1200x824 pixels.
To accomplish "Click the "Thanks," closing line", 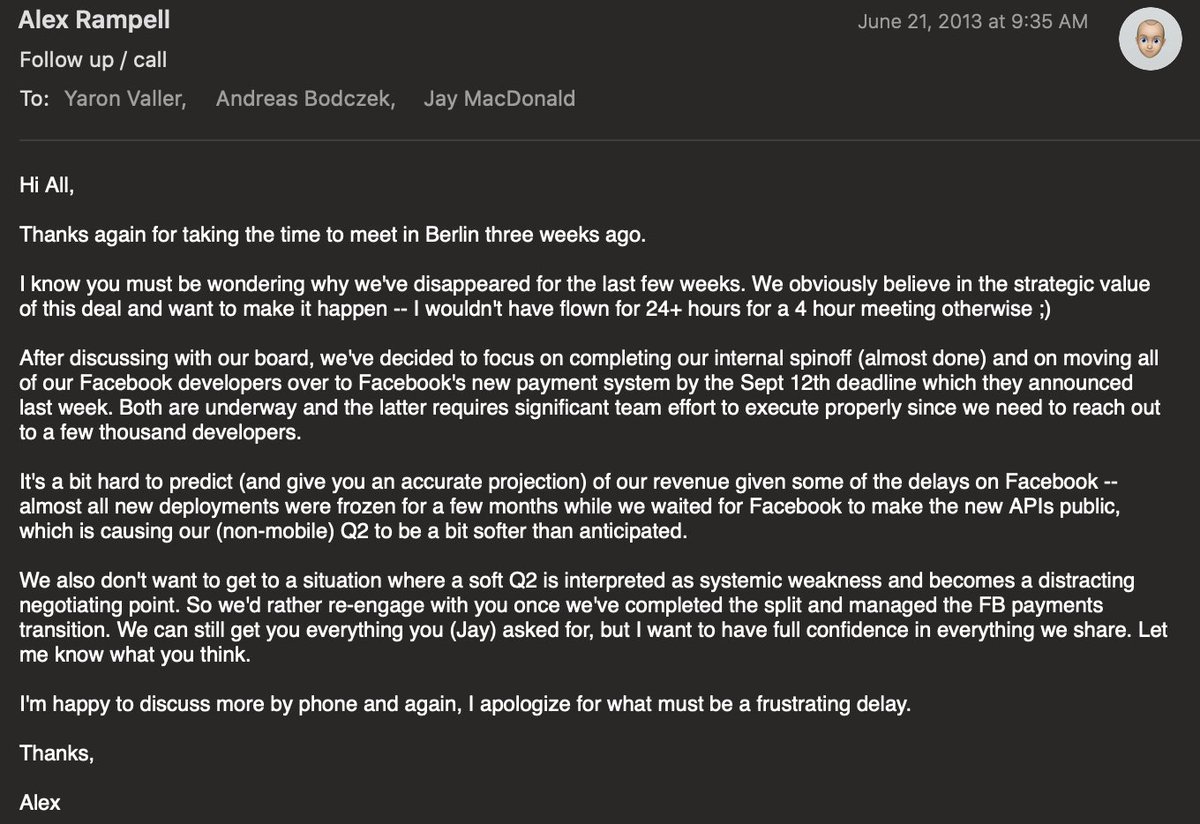I will pyautogui.click(x=57, y=755).
